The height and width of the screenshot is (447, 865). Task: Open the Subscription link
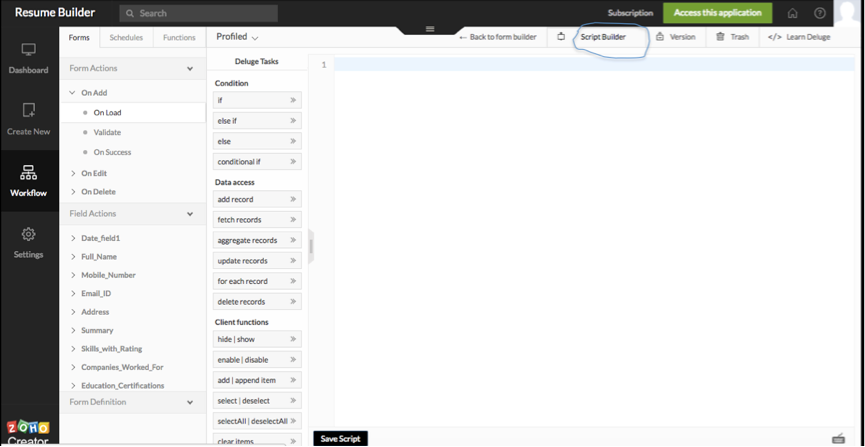631,13
